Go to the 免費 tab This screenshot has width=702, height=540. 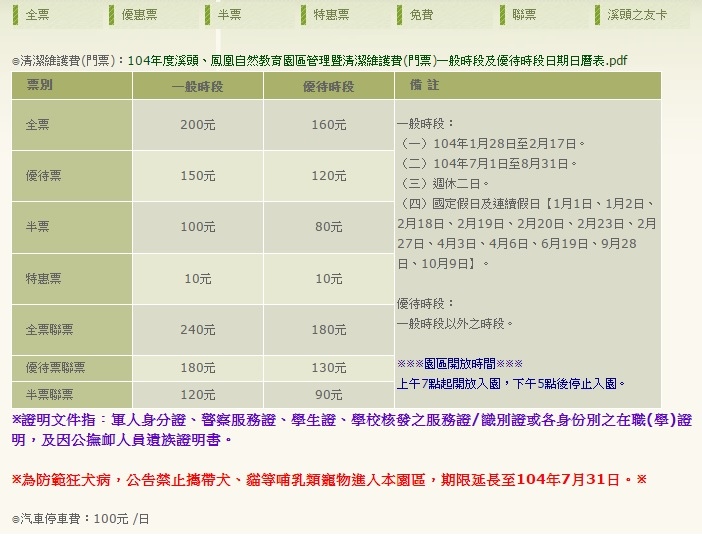[421, 15]
